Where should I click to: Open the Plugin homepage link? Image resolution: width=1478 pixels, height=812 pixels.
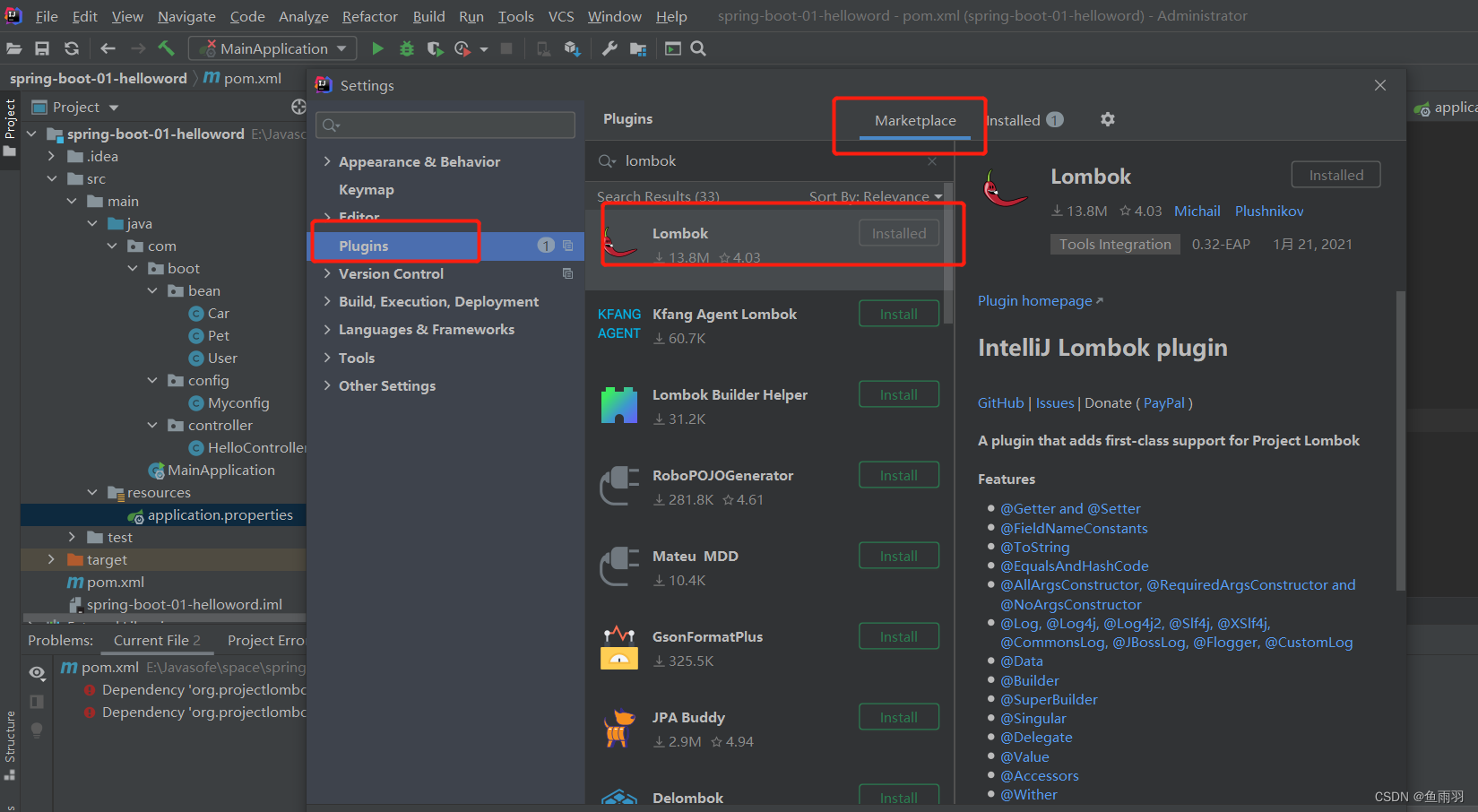point(1040,301)
